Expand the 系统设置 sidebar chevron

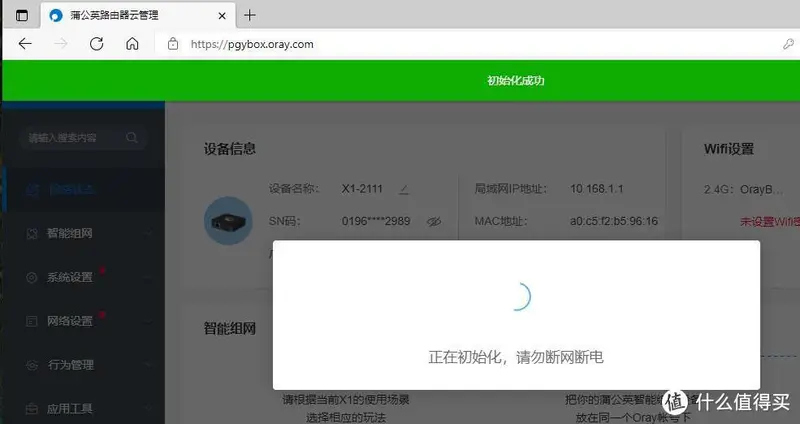[148, 277]
